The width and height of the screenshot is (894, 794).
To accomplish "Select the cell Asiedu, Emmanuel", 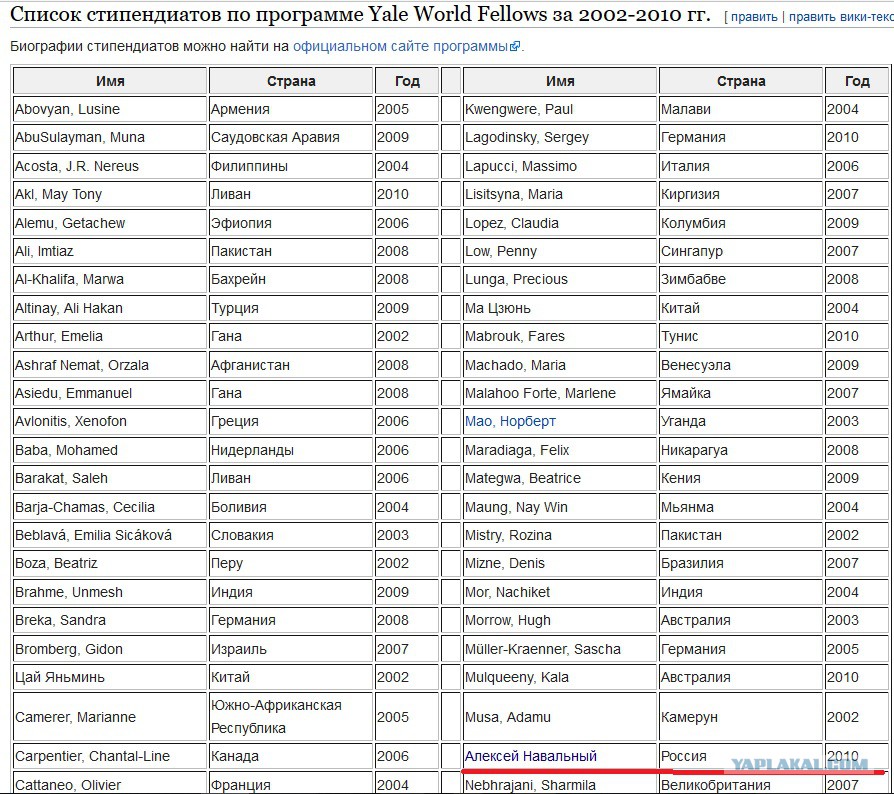I will click(x=110, y=393).
